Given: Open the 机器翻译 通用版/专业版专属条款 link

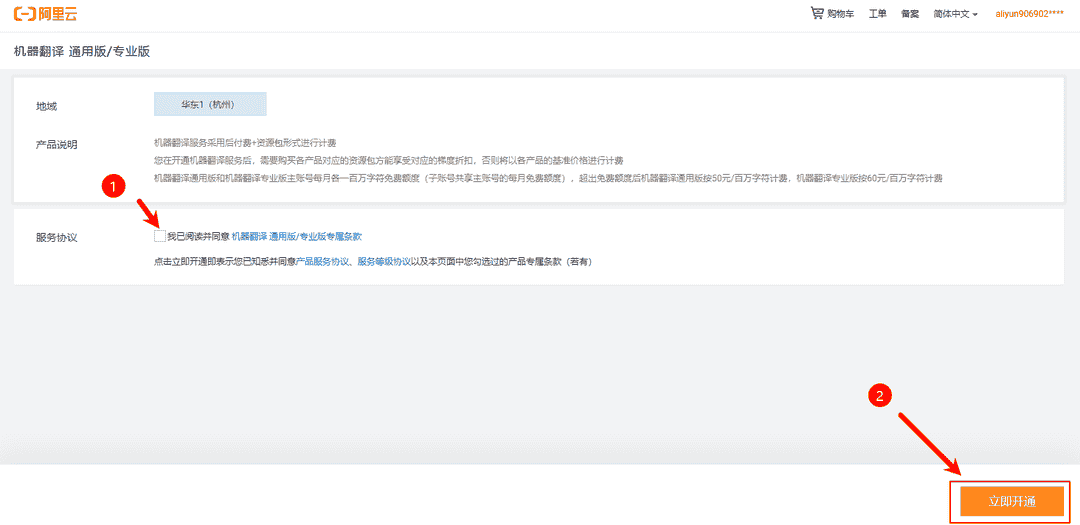Looking at the screenshot, I should click(296, 237).
